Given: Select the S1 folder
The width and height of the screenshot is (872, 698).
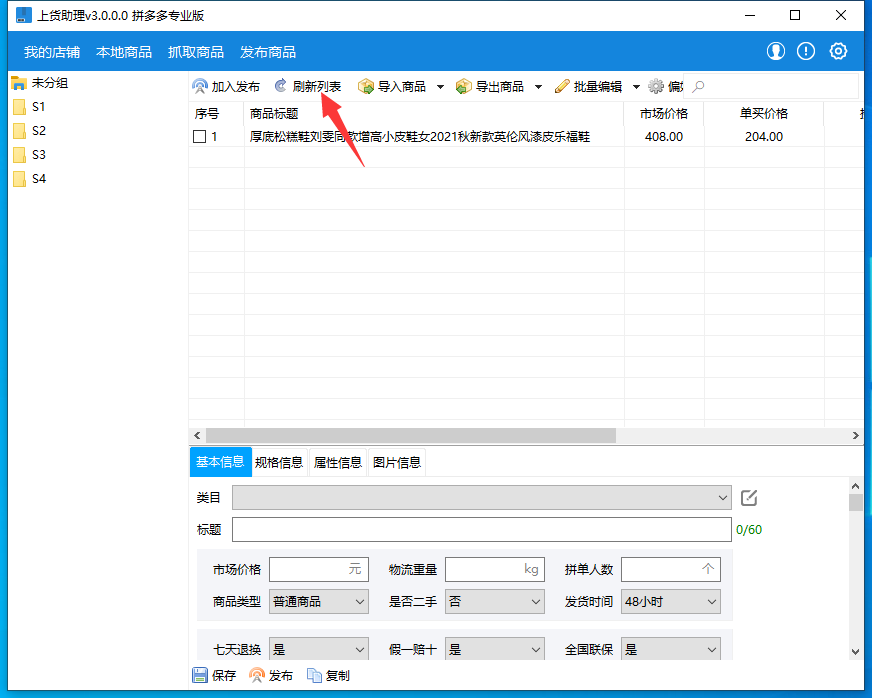Looking at the screenshot, I should (29, 107).
